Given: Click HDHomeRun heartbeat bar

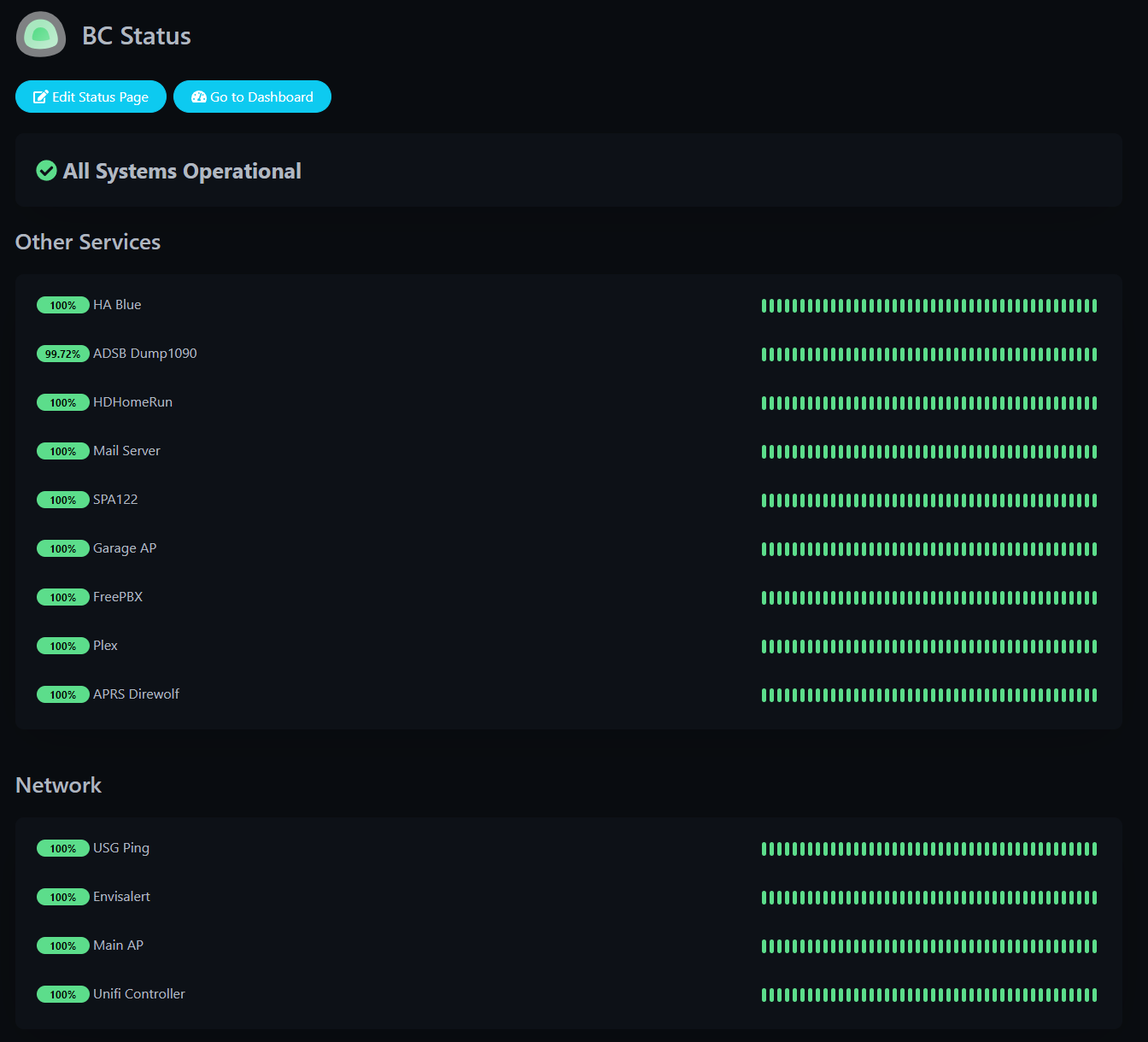Looking at the screenshot, I should coord(929,403).
